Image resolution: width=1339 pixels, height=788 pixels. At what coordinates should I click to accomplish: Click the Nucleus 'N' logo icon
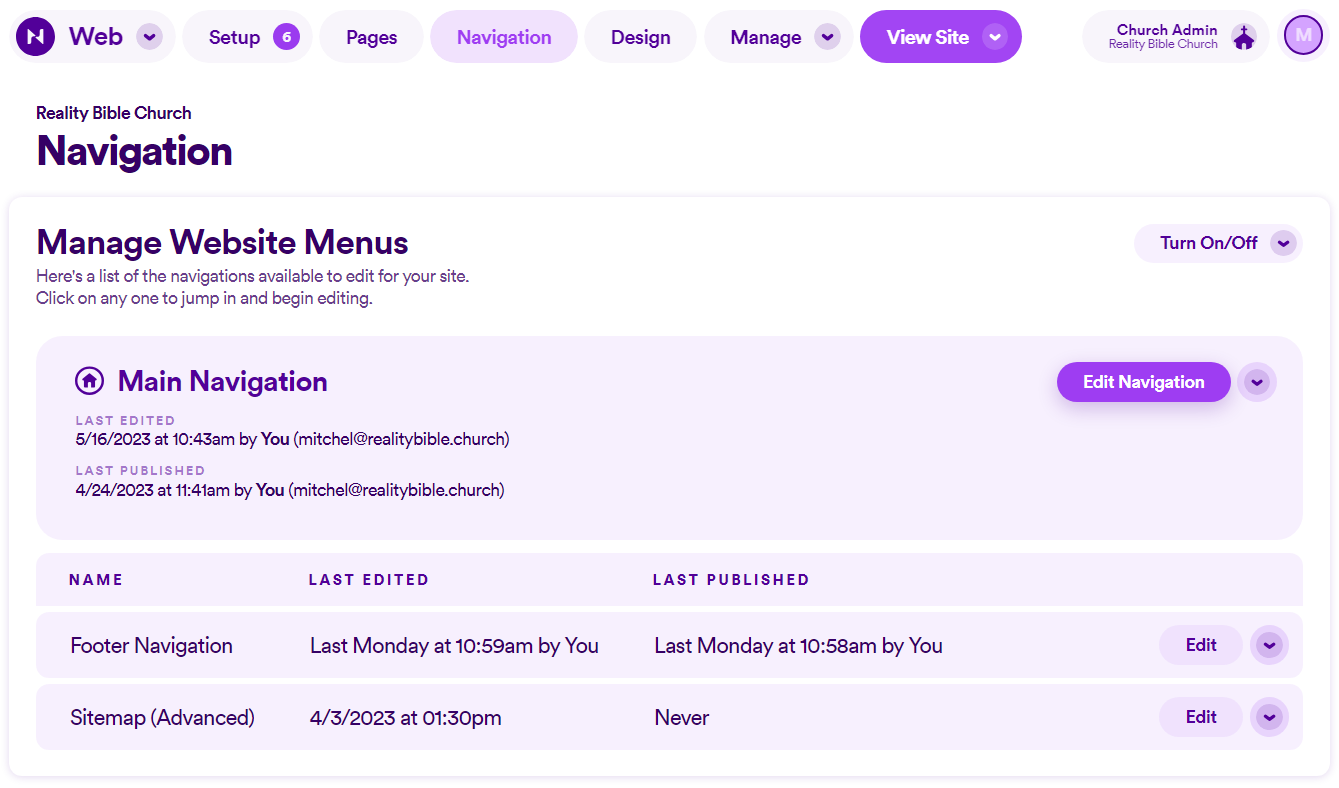pyautogui.click(x=35, y=36)
